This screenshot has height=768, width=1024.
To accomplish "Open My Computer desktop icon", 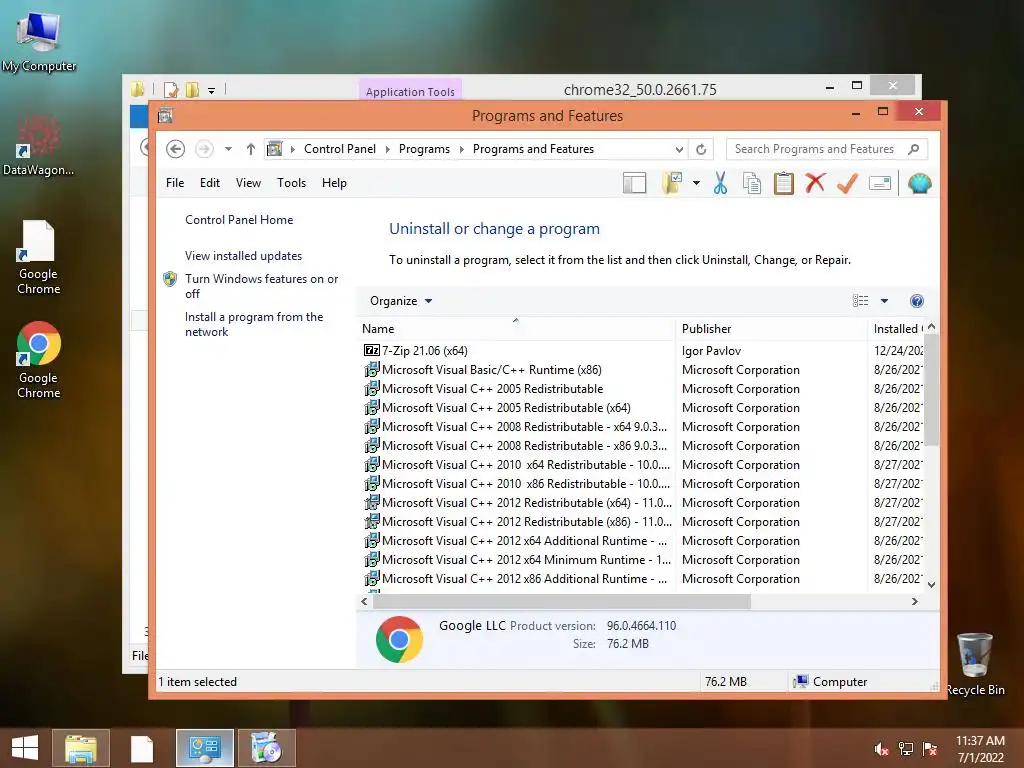I will (x=39, y=40).
